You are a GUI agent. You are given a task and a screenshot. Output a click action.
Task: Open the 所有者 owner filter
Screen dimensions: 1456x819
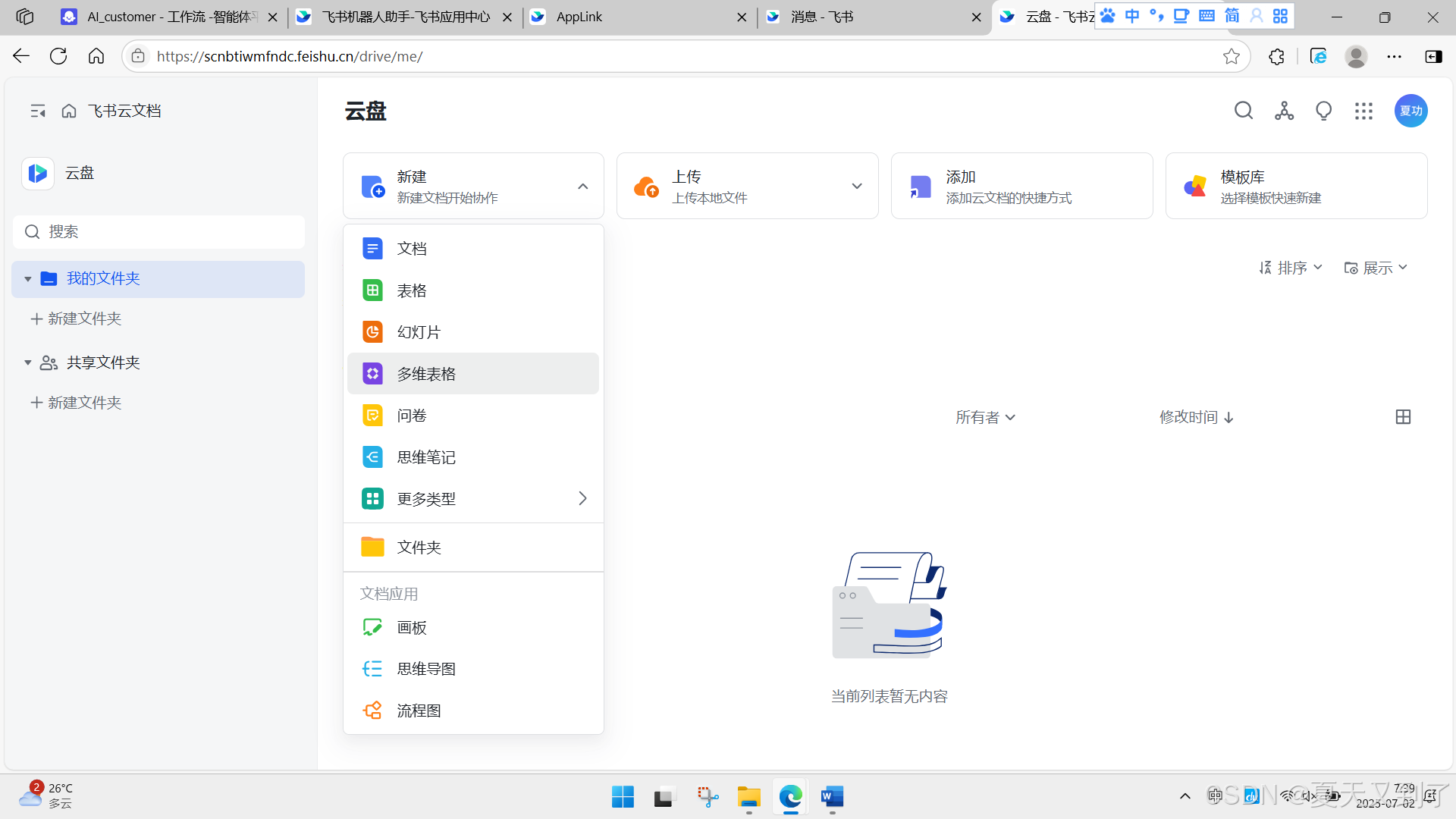pyautogui.click(x=984, y=417)
